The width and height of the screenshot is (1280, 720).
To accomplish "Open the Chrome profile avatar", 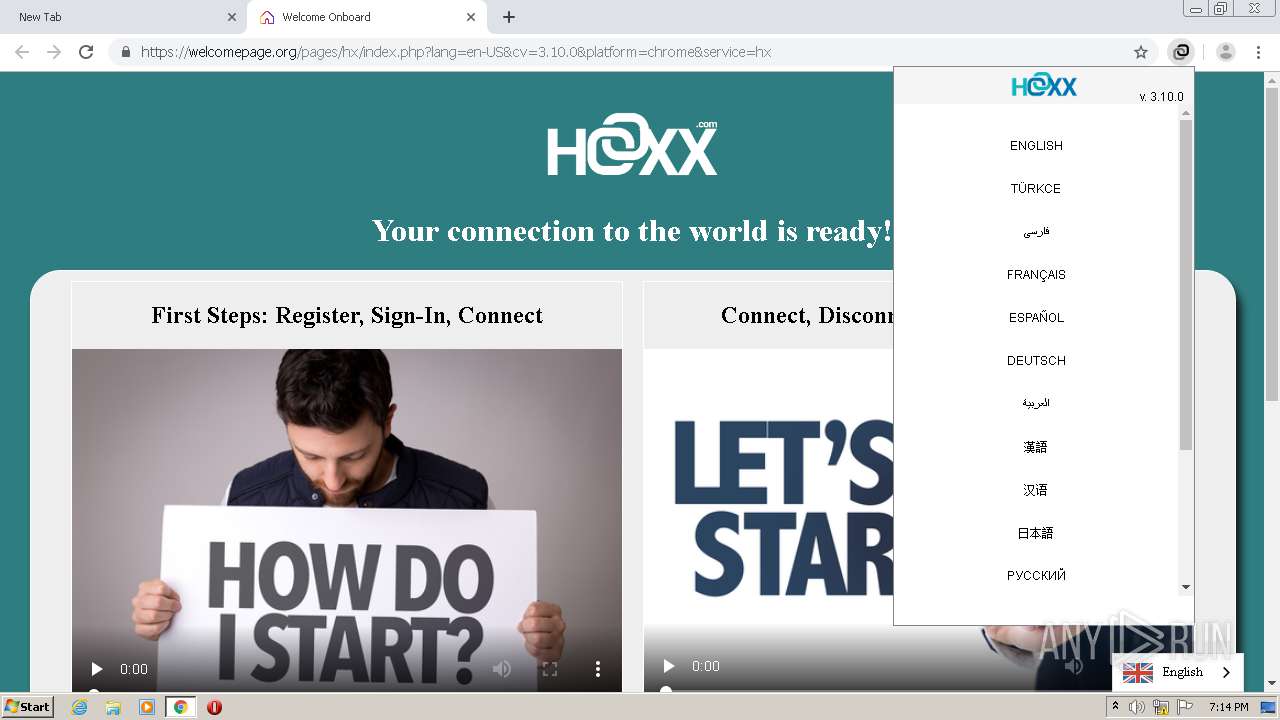I will [x=1226, y=52].
